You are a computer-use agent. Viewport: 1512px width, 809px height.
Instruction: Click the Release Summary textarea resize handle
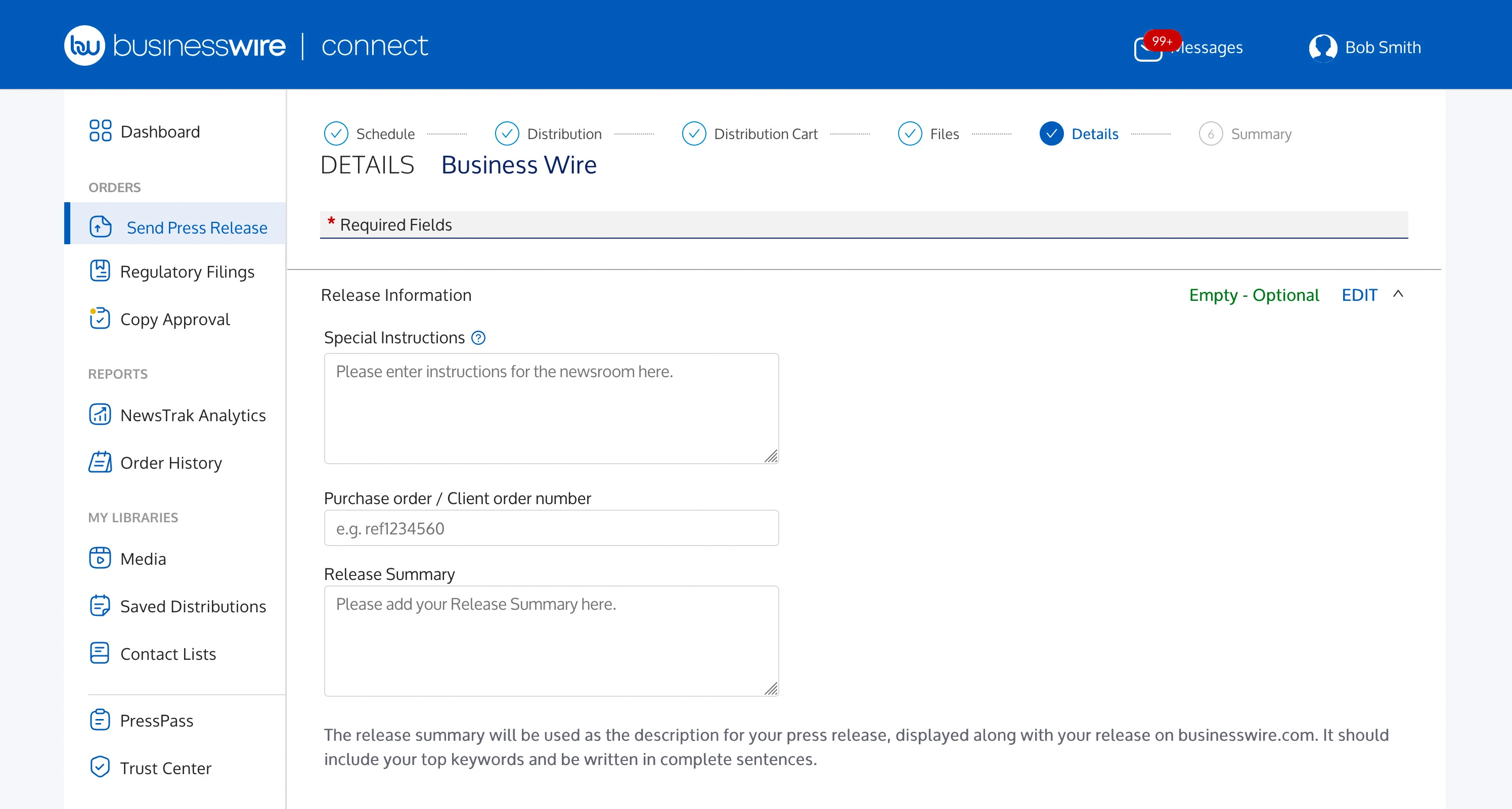point(771,689)
